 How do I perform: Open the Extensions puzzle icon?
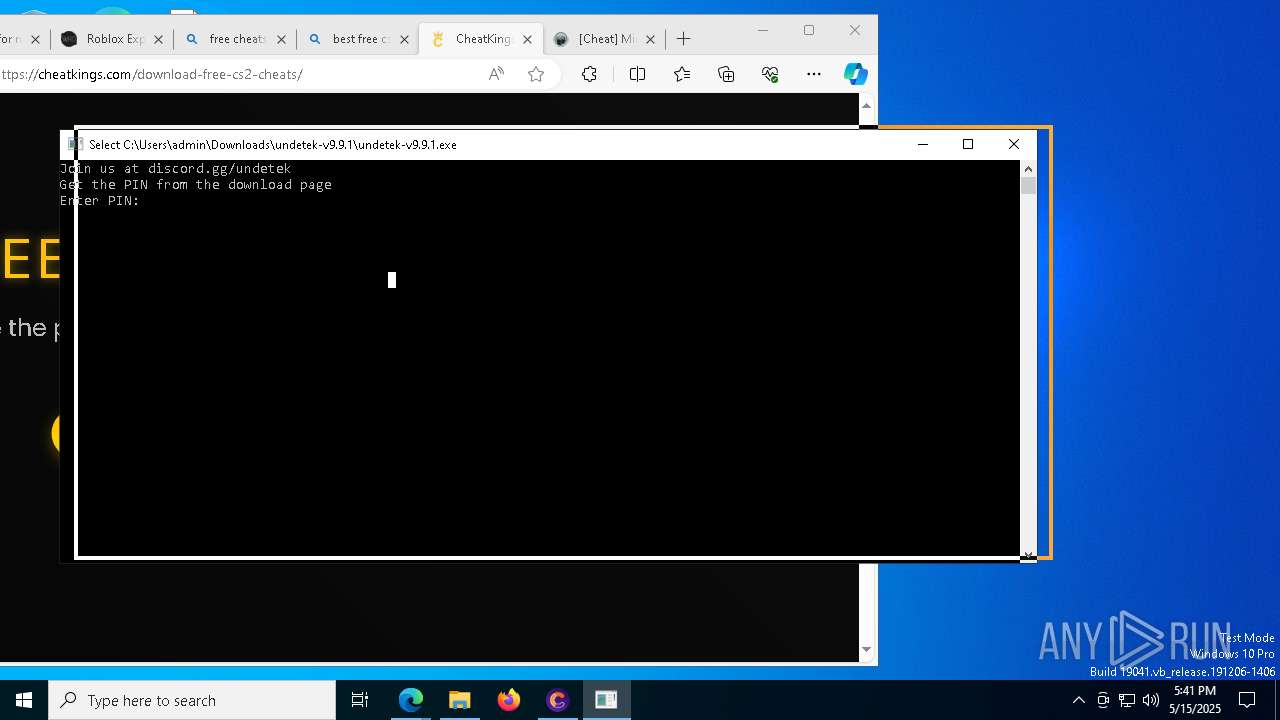coord(589,74)
